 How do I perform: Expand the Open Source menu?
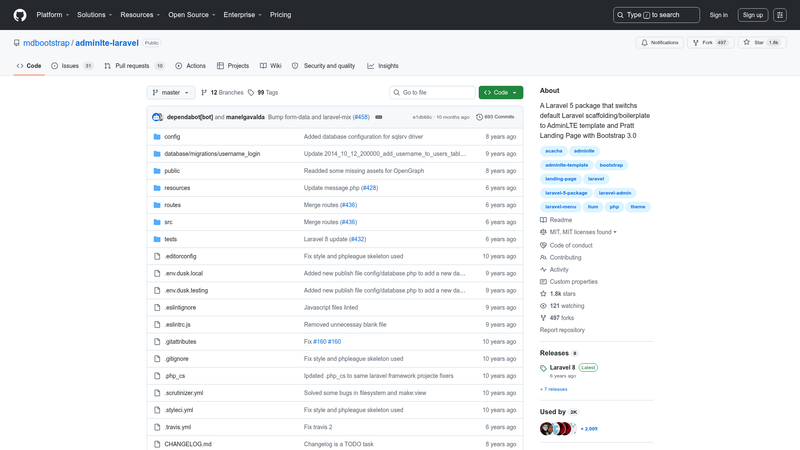(192, 15)
